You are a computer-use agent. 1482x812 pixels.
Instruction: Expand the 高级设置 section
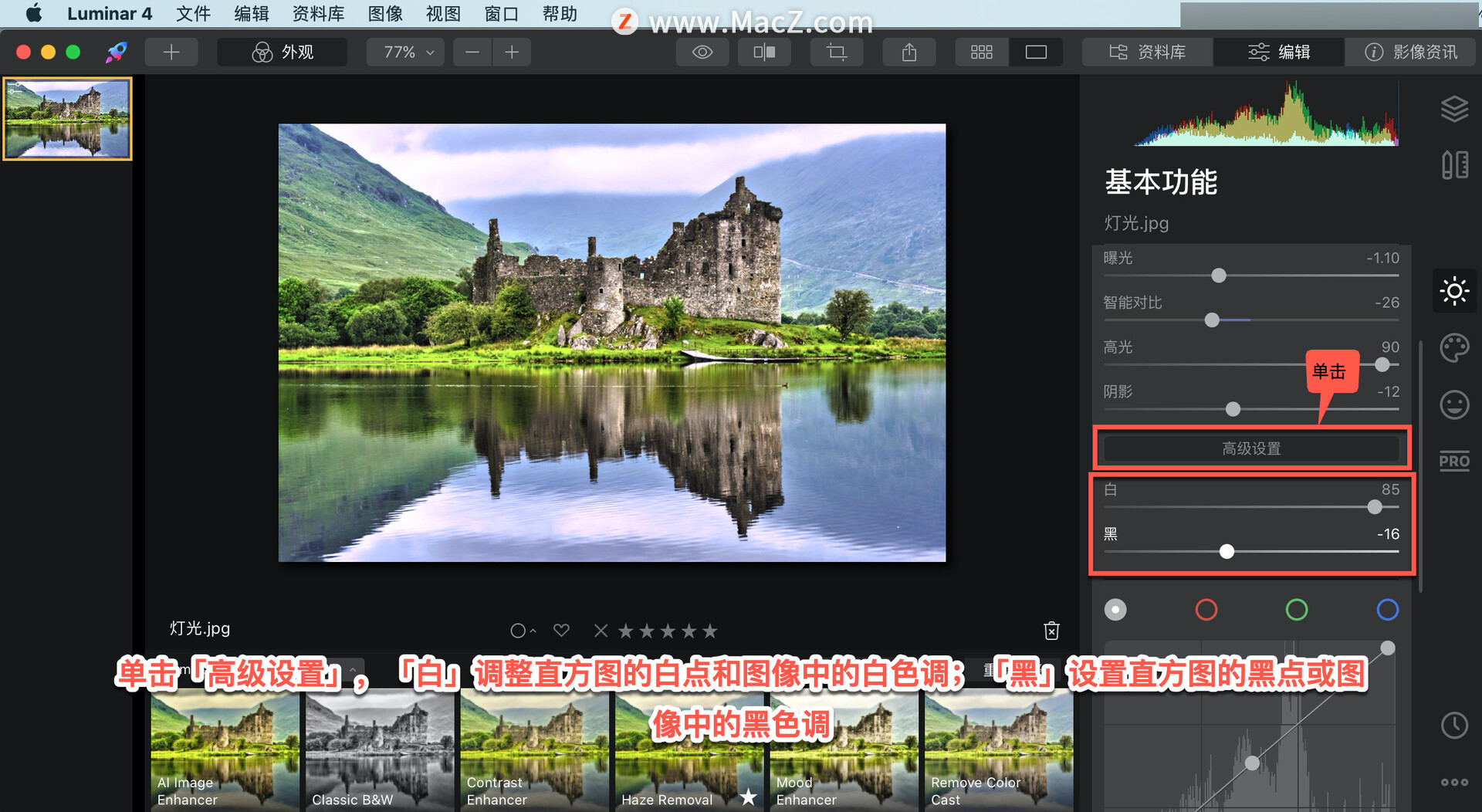tap(1250, 448)
